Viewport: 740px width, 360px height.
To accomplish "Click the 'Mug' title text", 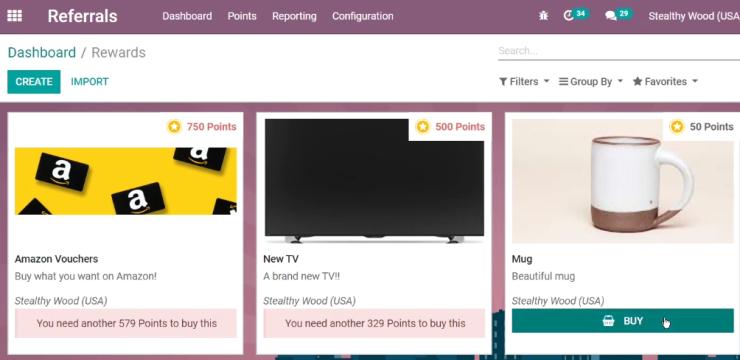I will [522, 259].
